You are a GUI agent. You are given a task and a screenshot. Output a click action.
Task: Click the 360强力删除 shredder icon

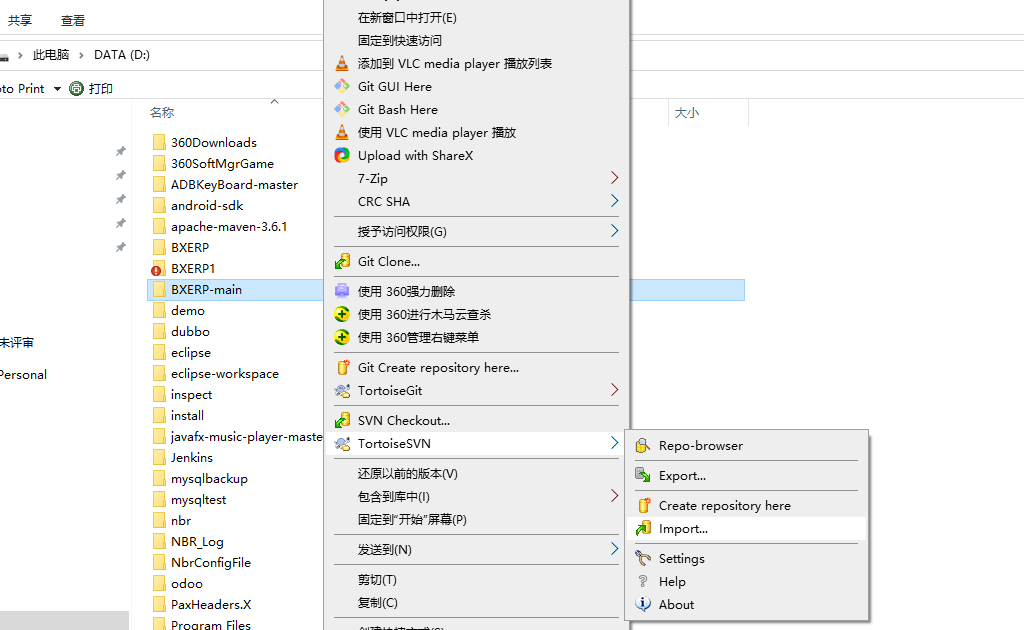coord(342,291)
